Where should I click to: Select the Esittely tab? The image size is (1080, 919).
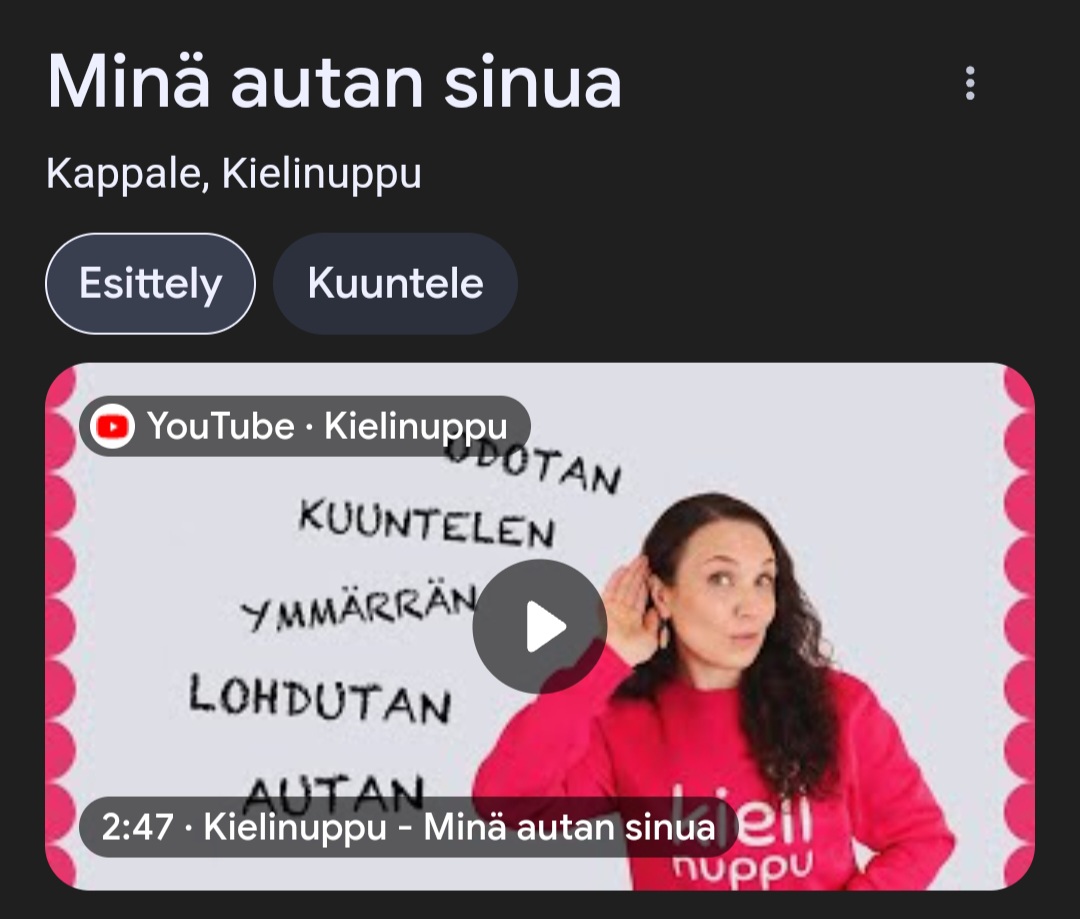pyautogui.click(x=150, y=283)
